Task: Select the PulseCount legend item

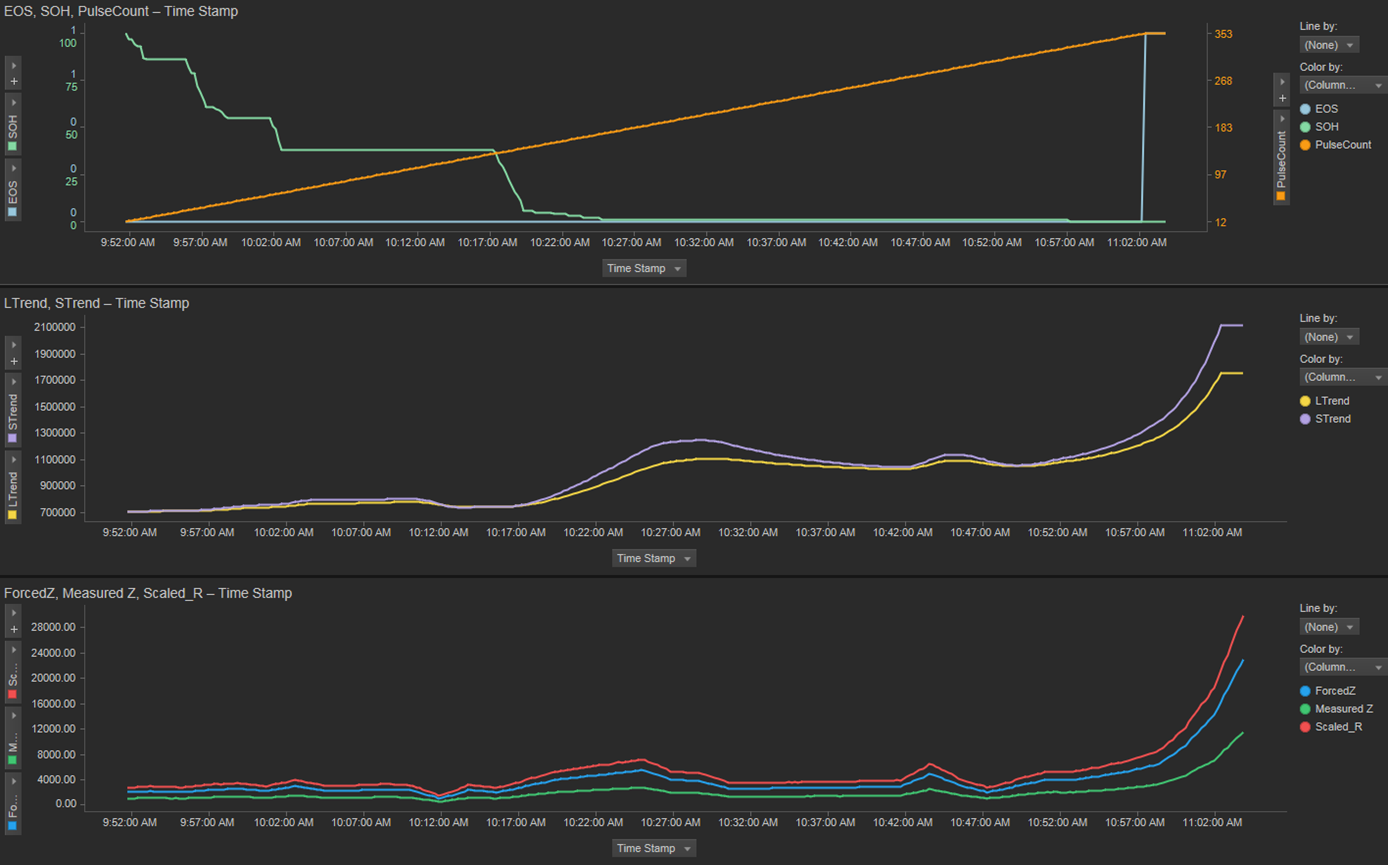Action: 1336,145
